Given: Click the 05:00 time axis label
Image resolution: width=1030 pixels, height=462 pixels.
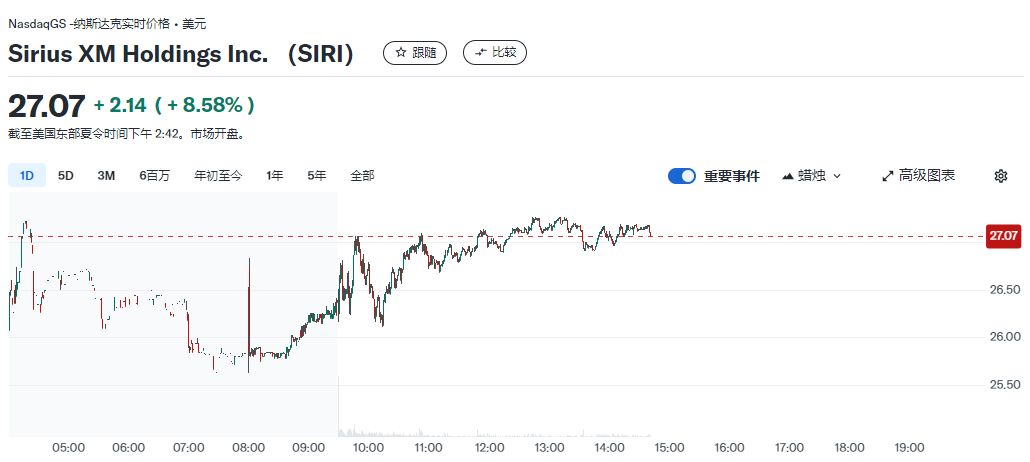Looking at the screenshot, I should click(68, 448).
